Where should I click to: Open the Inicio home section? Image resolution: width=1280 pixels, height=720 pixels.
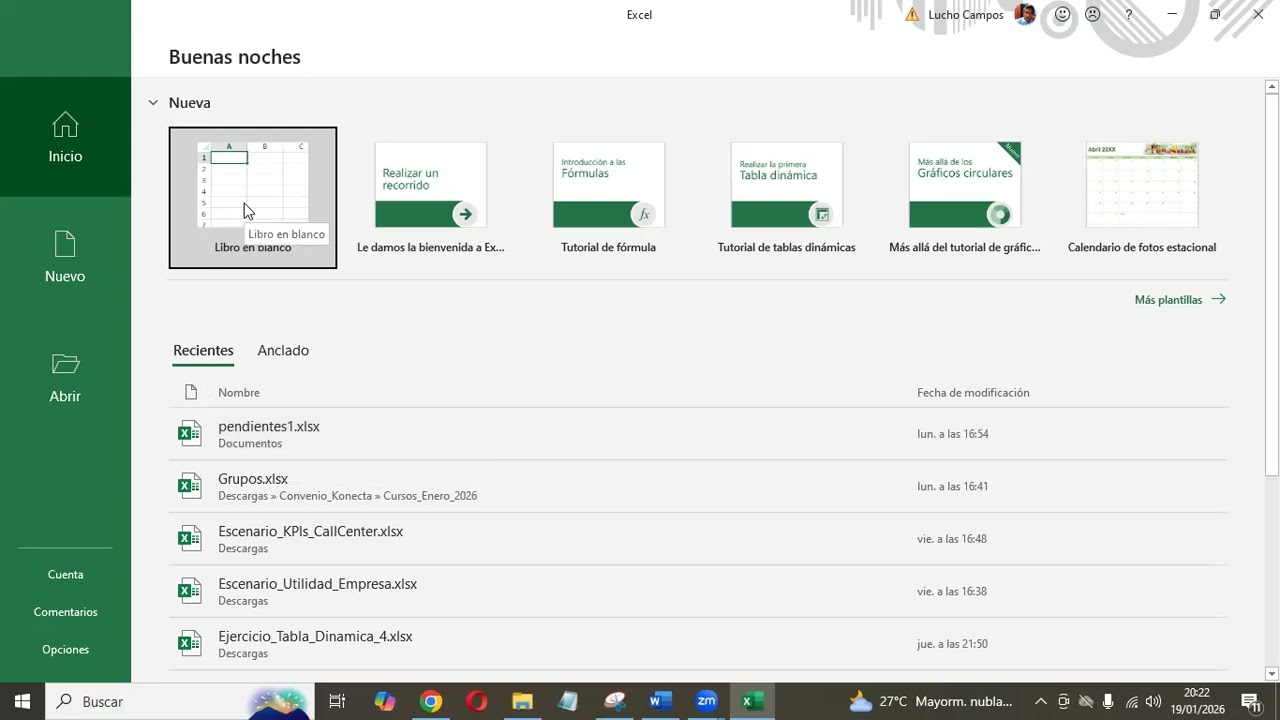65,137
